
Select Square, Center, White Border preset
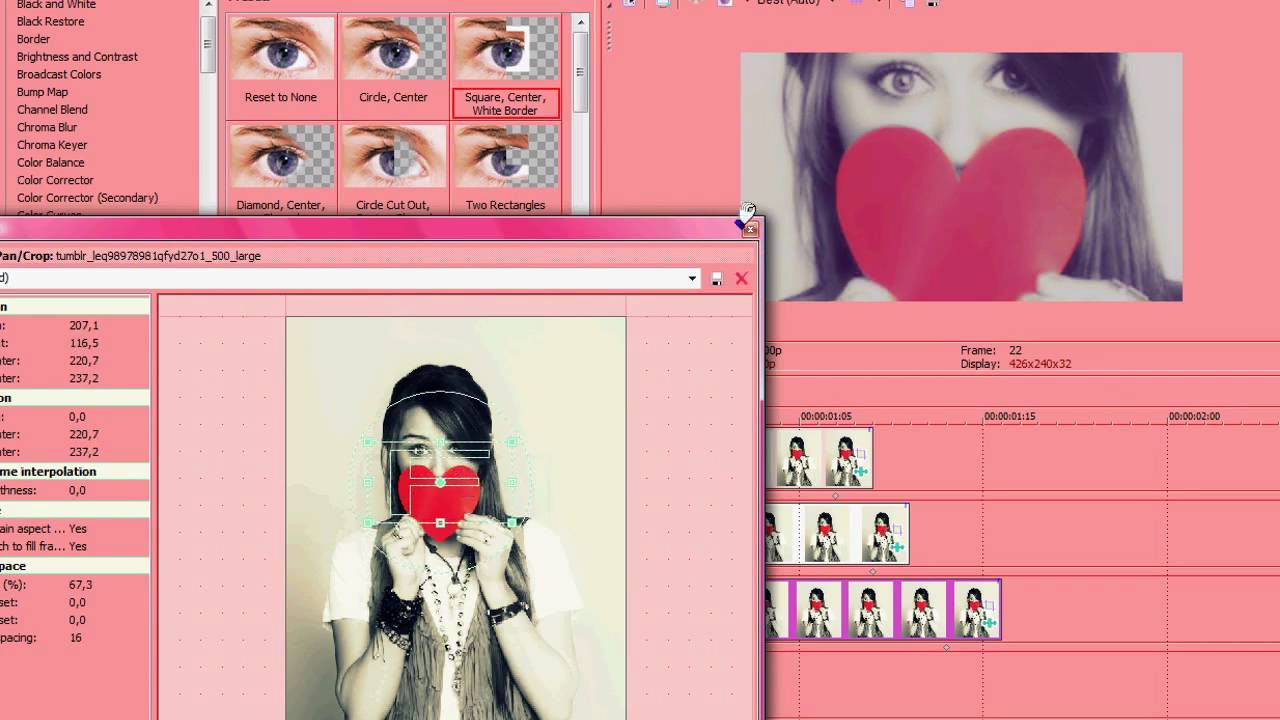coord(505,67)
